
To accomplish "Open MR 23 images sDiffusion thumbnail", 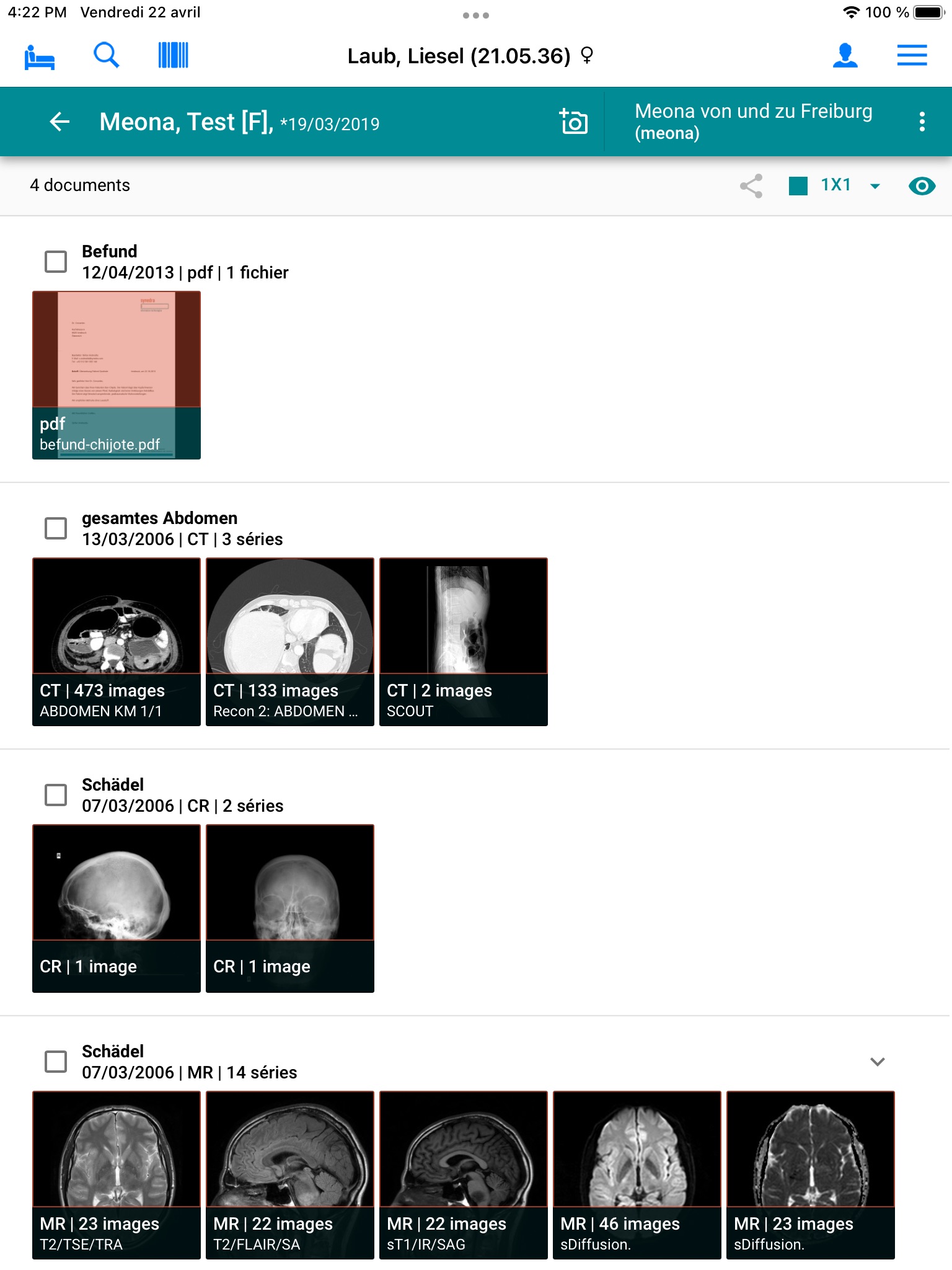I will tap(811, 1175).
